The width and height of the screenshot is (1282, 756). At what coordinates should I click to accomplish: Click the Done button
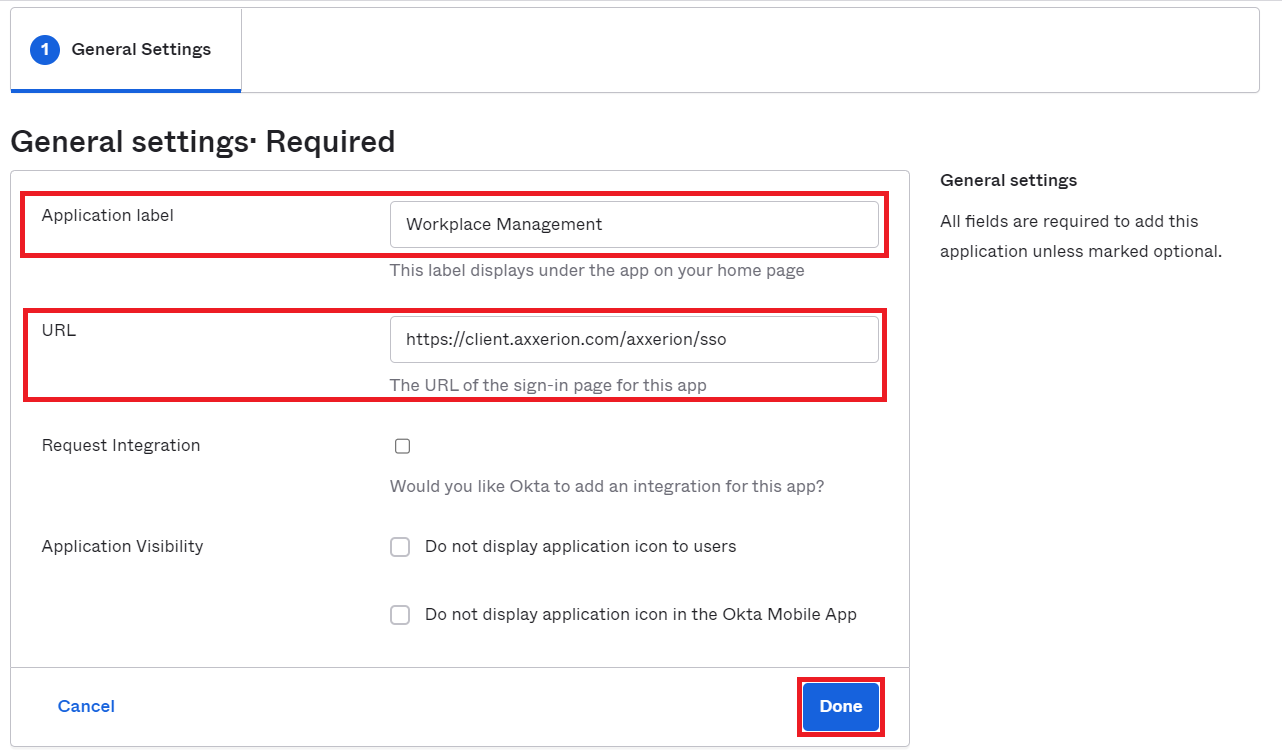click(841, 707)
